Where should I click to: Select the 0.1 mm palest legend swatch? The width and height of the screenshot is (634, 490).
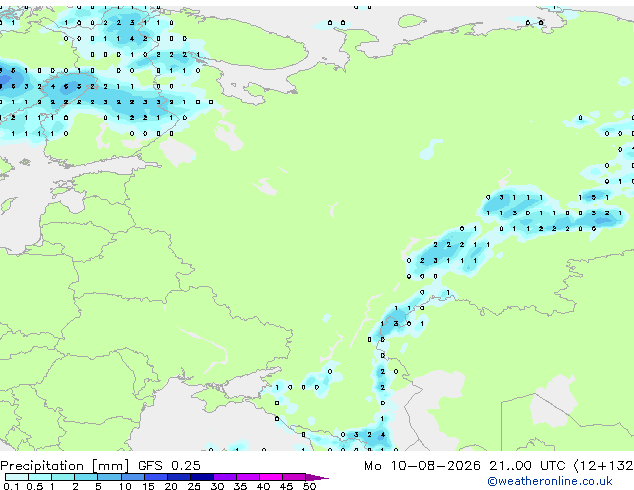point(17,477)
